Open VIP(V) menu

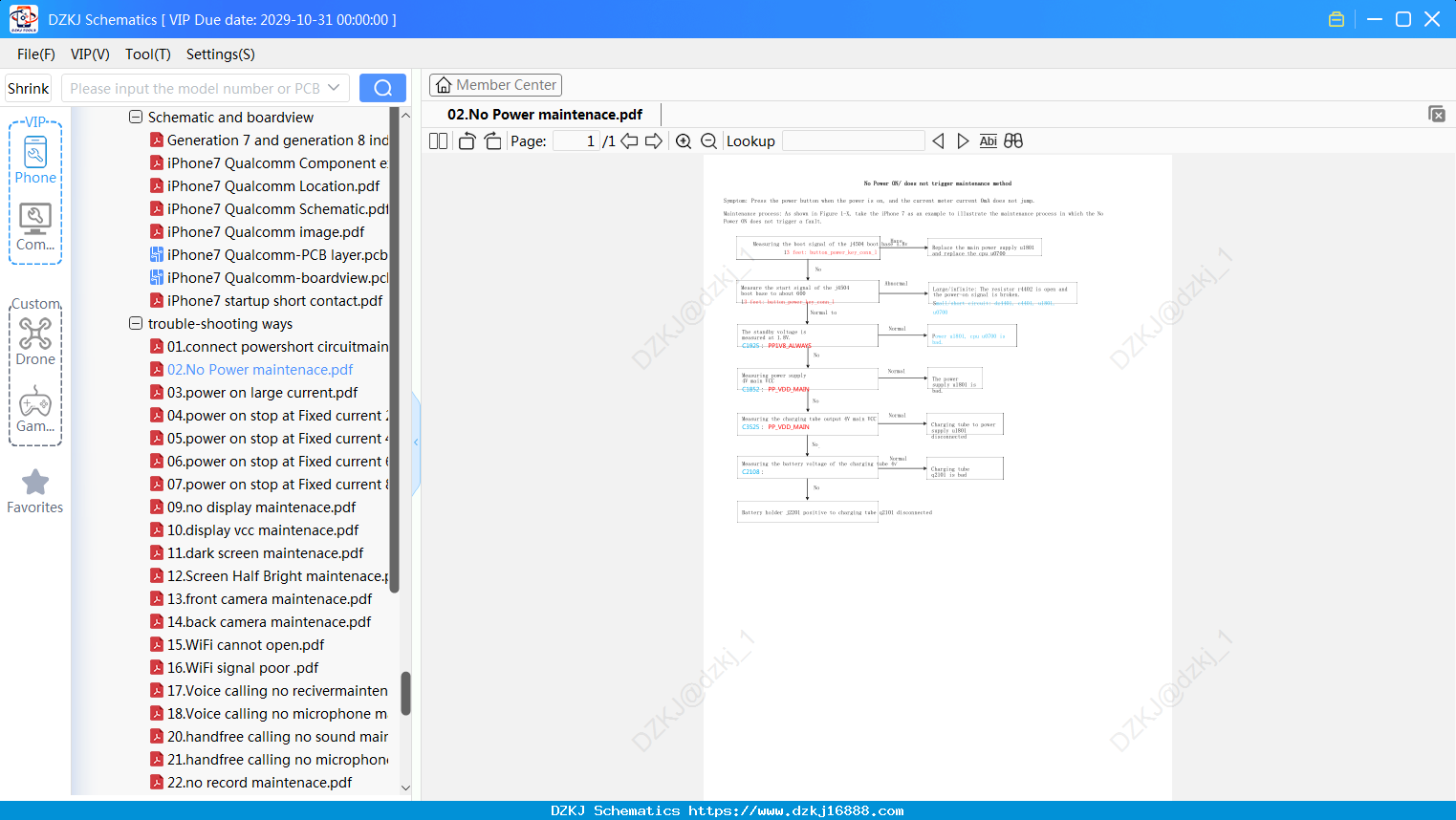[x=90, y=54]
